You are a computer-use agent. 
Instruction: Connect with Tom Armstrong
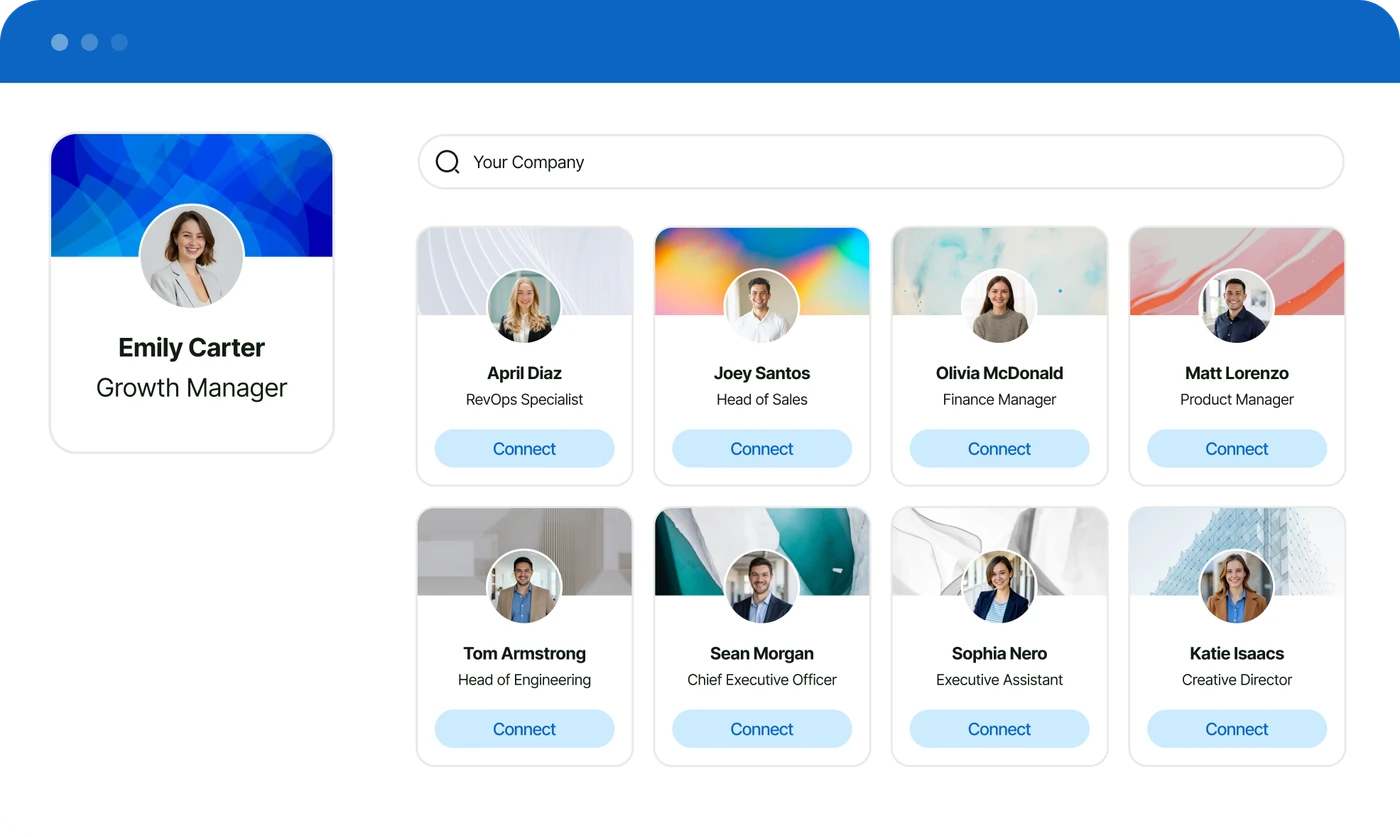click(x=524, y=729)
